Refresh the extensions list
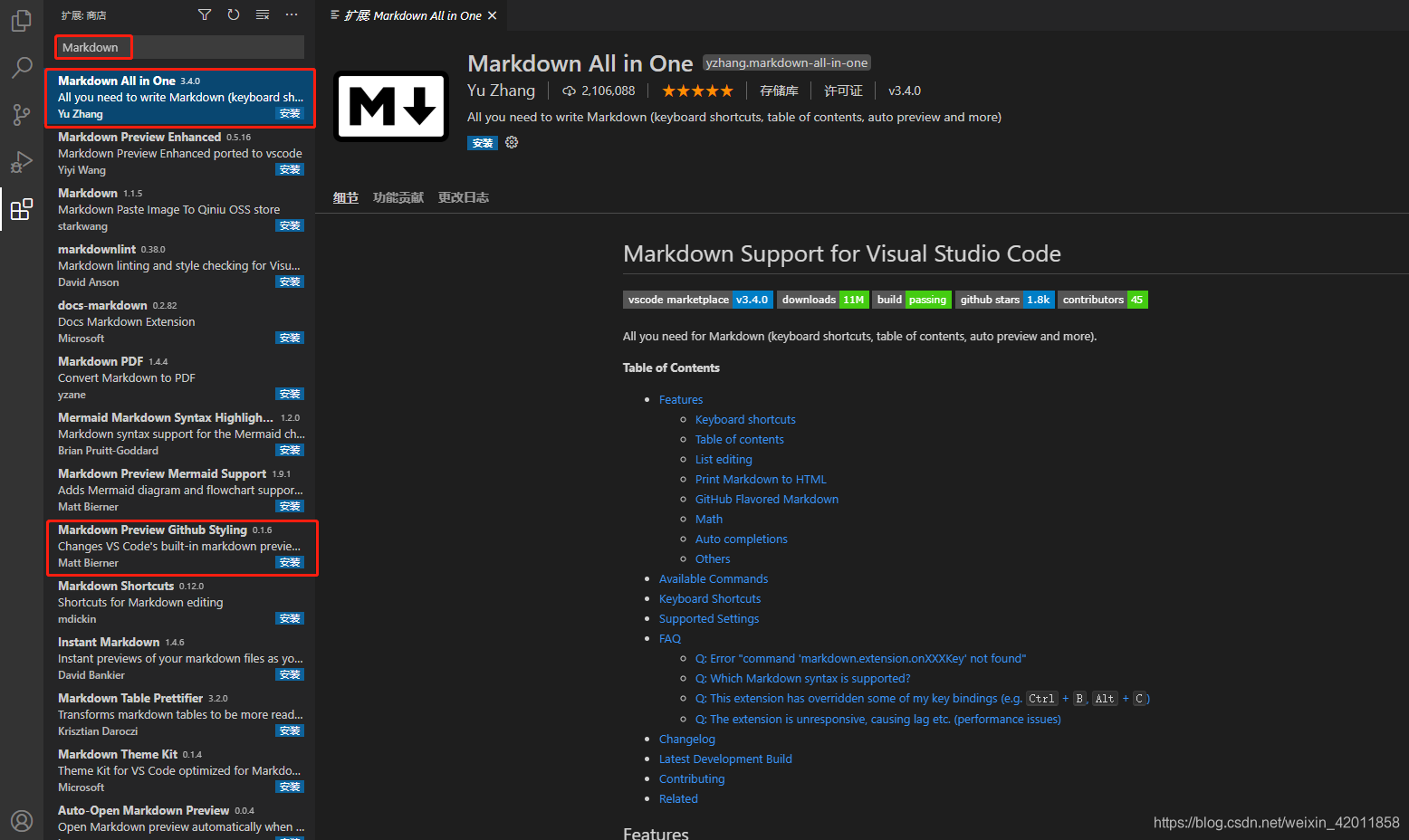1409x840 pixels. (x=234, y=14)
